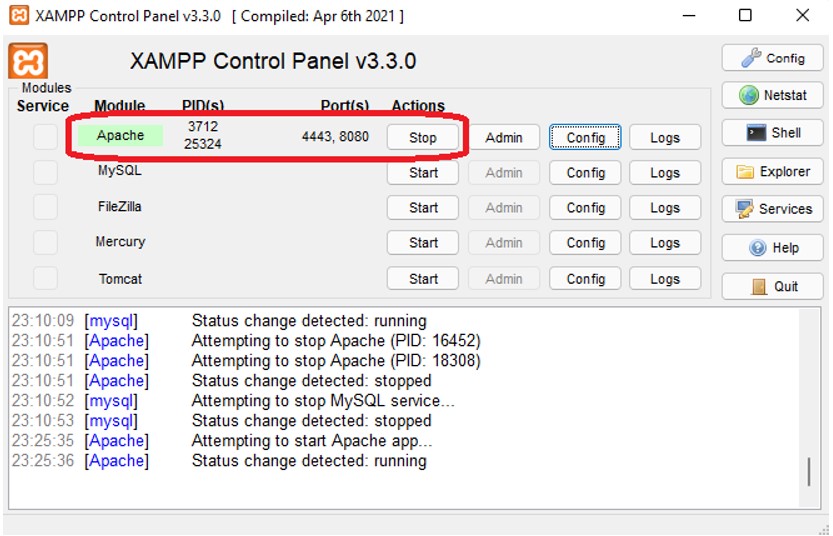This screenshot has height=536, width=833.
Task: View FileZilla Logs
Action: (x=665, y=208)
